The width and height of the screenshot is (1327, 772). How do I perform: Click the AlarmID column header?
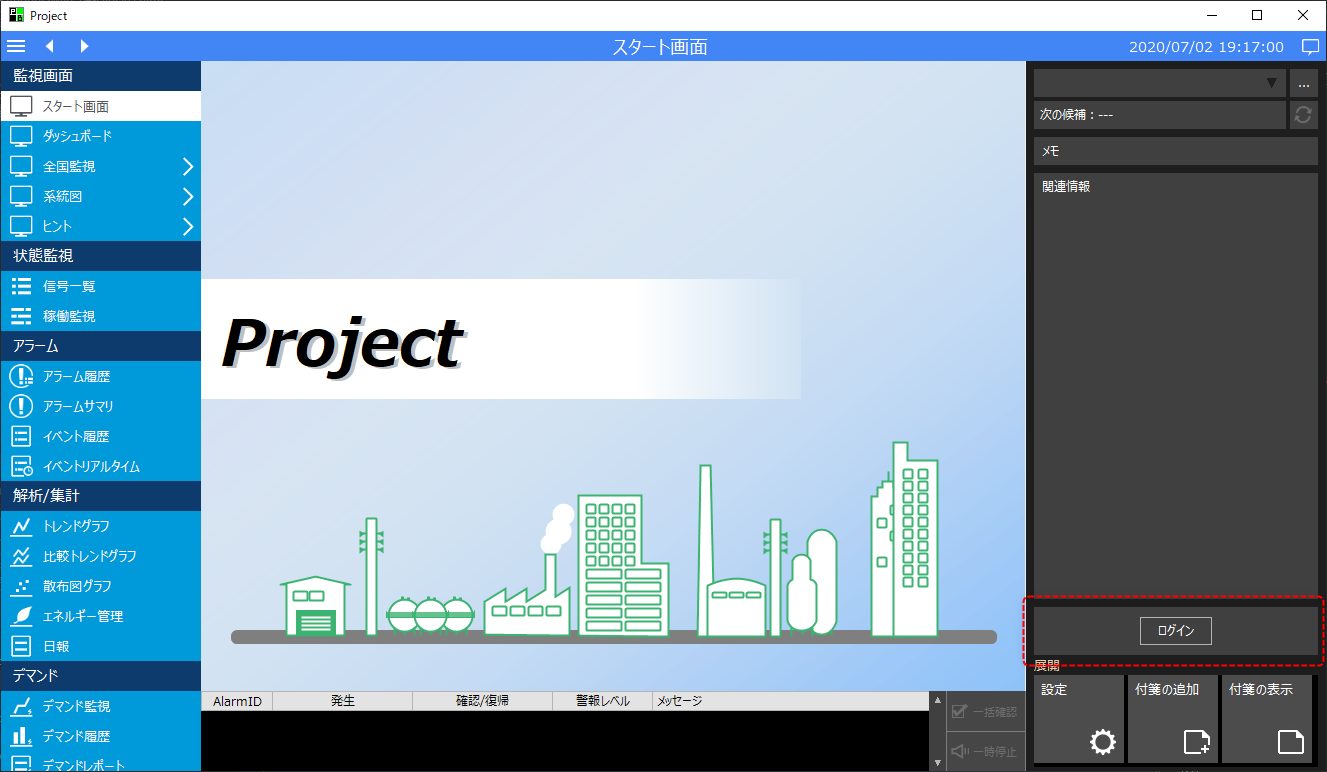[237, 701]
